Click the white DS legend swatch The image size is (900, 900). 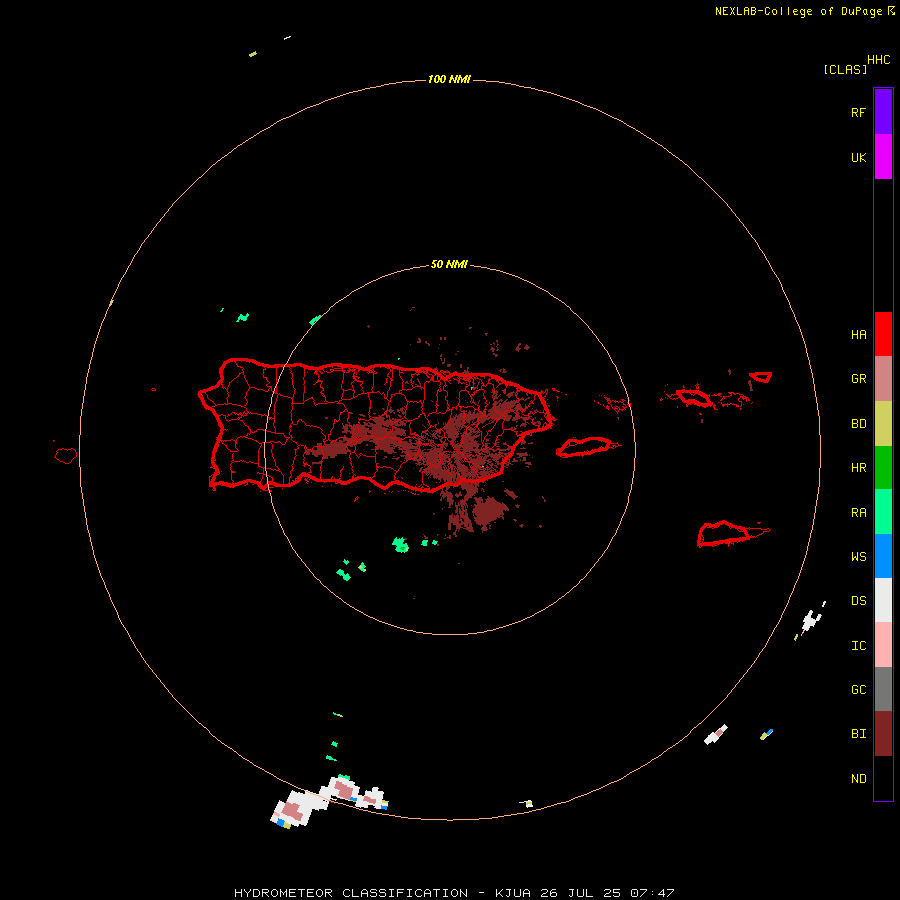883,600
